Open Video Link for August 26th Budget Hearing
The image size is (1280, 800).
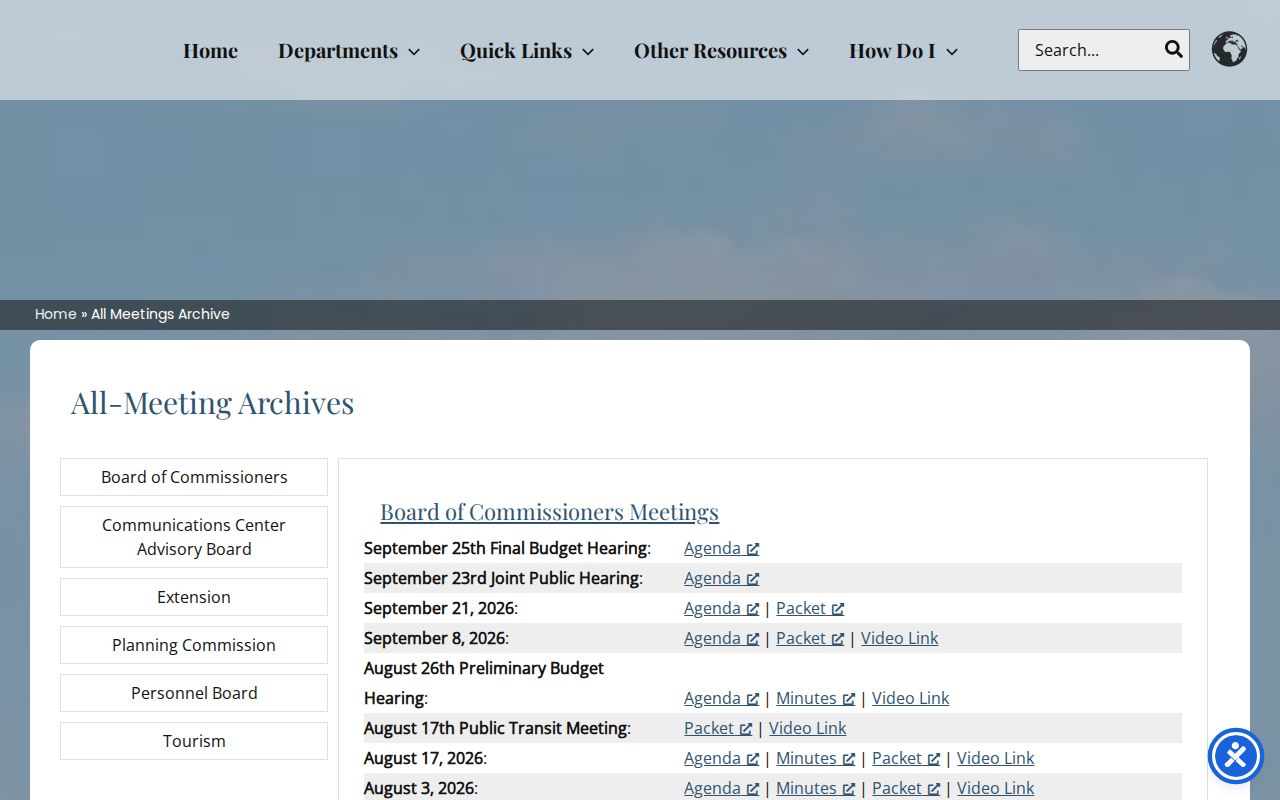(910, 698)
